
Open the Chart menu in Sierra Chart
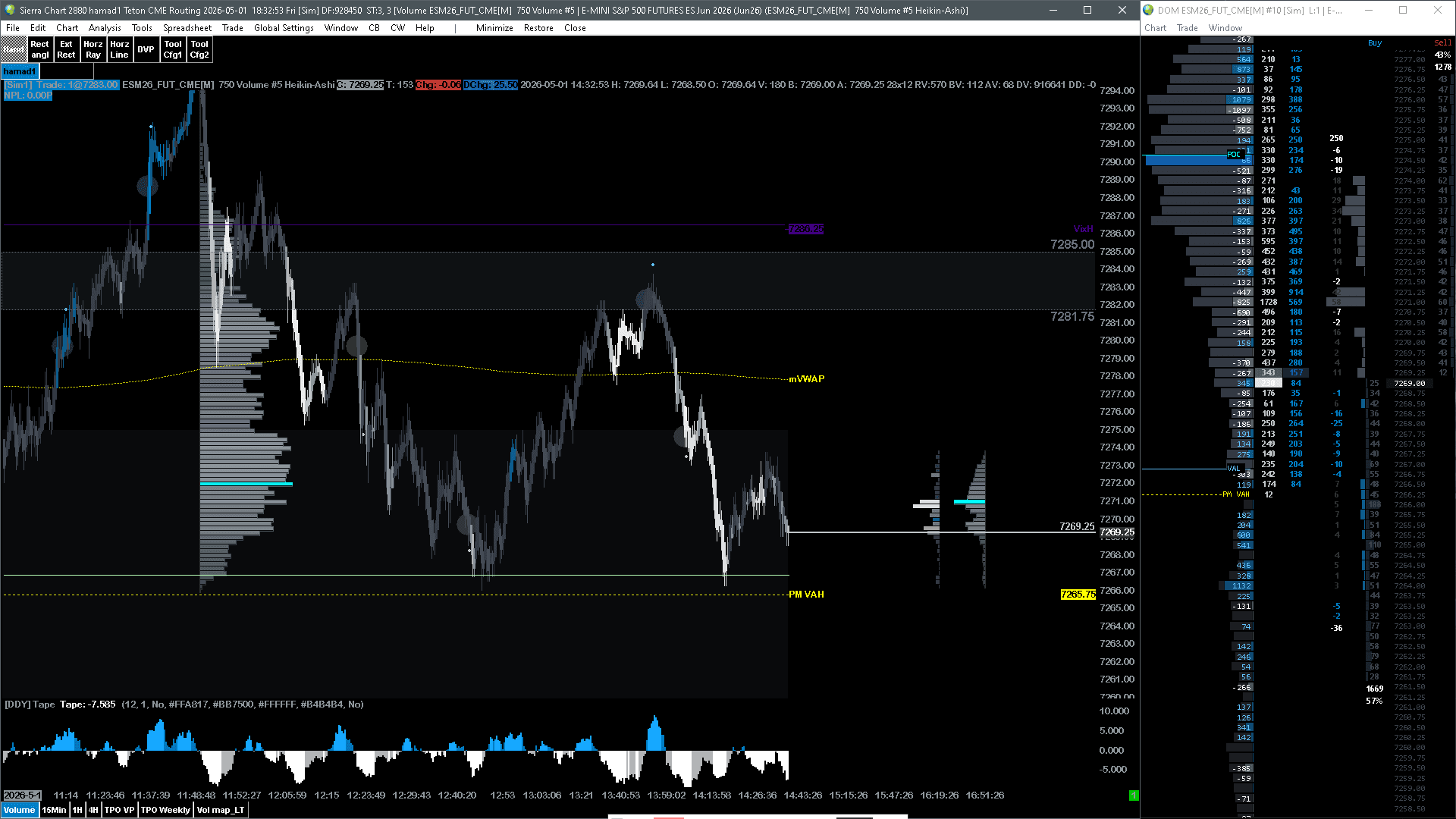click(67, 28)
